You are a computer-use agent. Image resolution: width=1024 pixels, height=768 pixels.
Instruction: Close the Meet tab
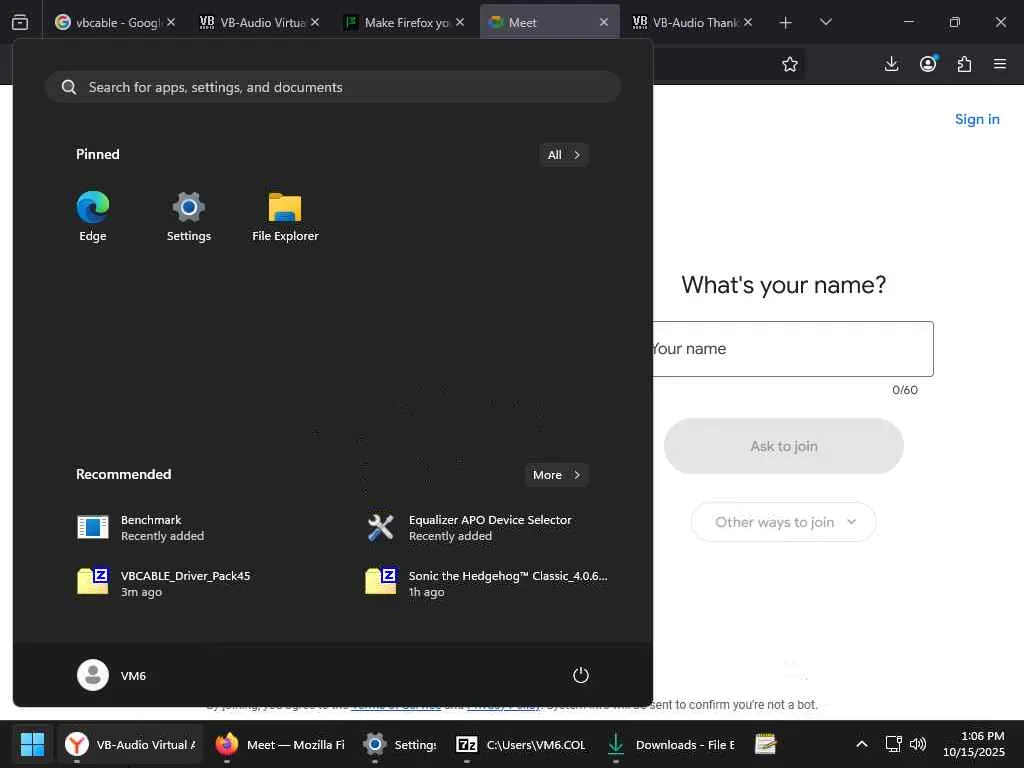(x=604, y=22)
